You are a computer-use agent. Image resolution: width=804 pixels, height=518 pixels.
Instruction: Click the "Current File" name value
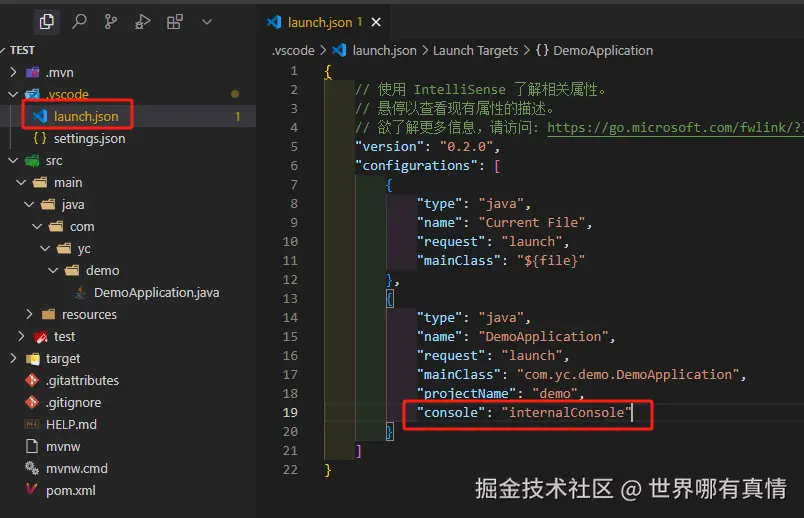click(x=532, y=223)
